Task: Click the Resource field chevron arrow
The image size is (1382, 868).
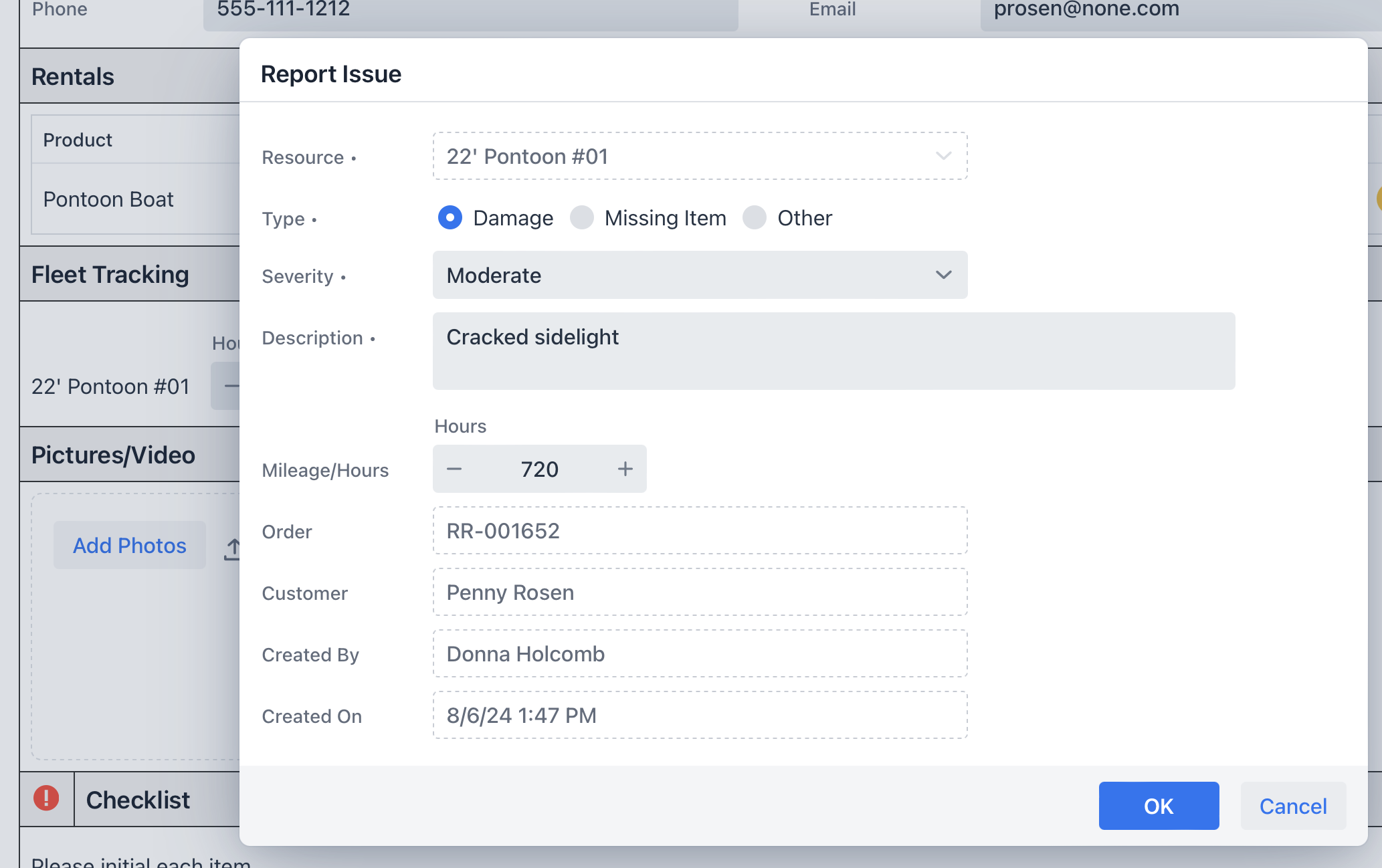Action: (x=943, y=156)
